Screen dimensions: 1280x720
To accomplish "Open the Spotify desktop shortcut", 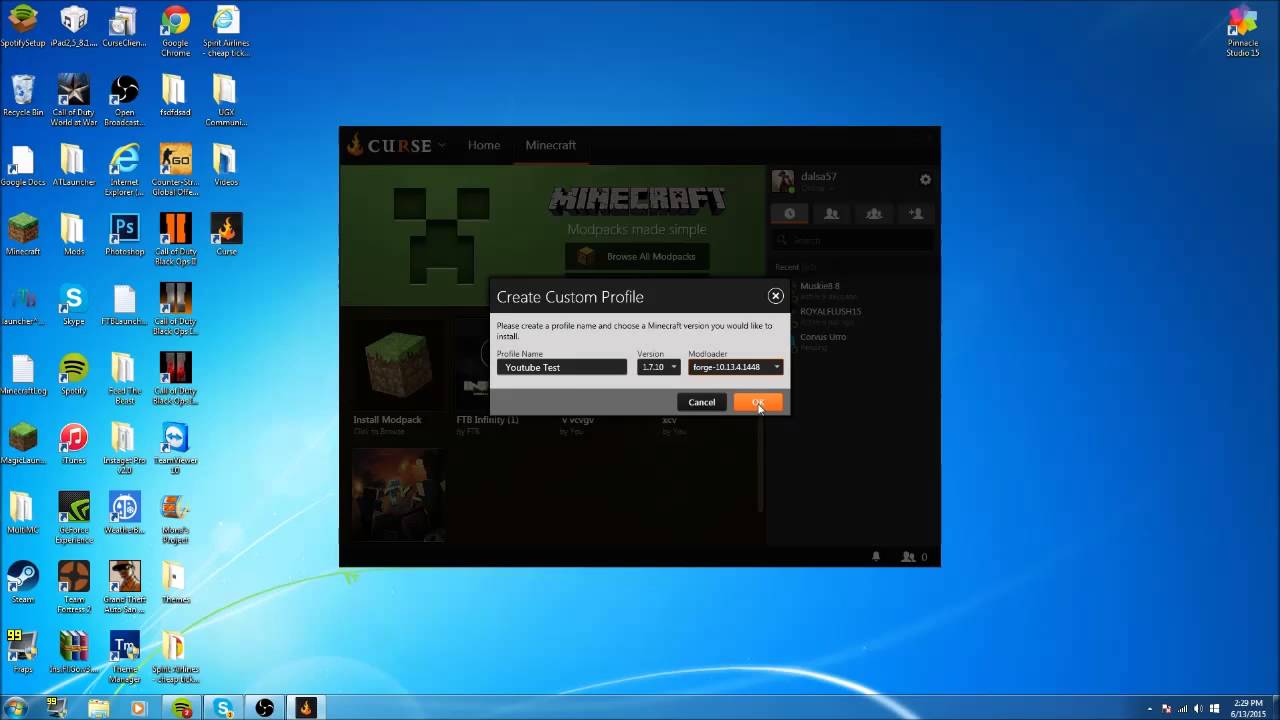I will point(73,374).
